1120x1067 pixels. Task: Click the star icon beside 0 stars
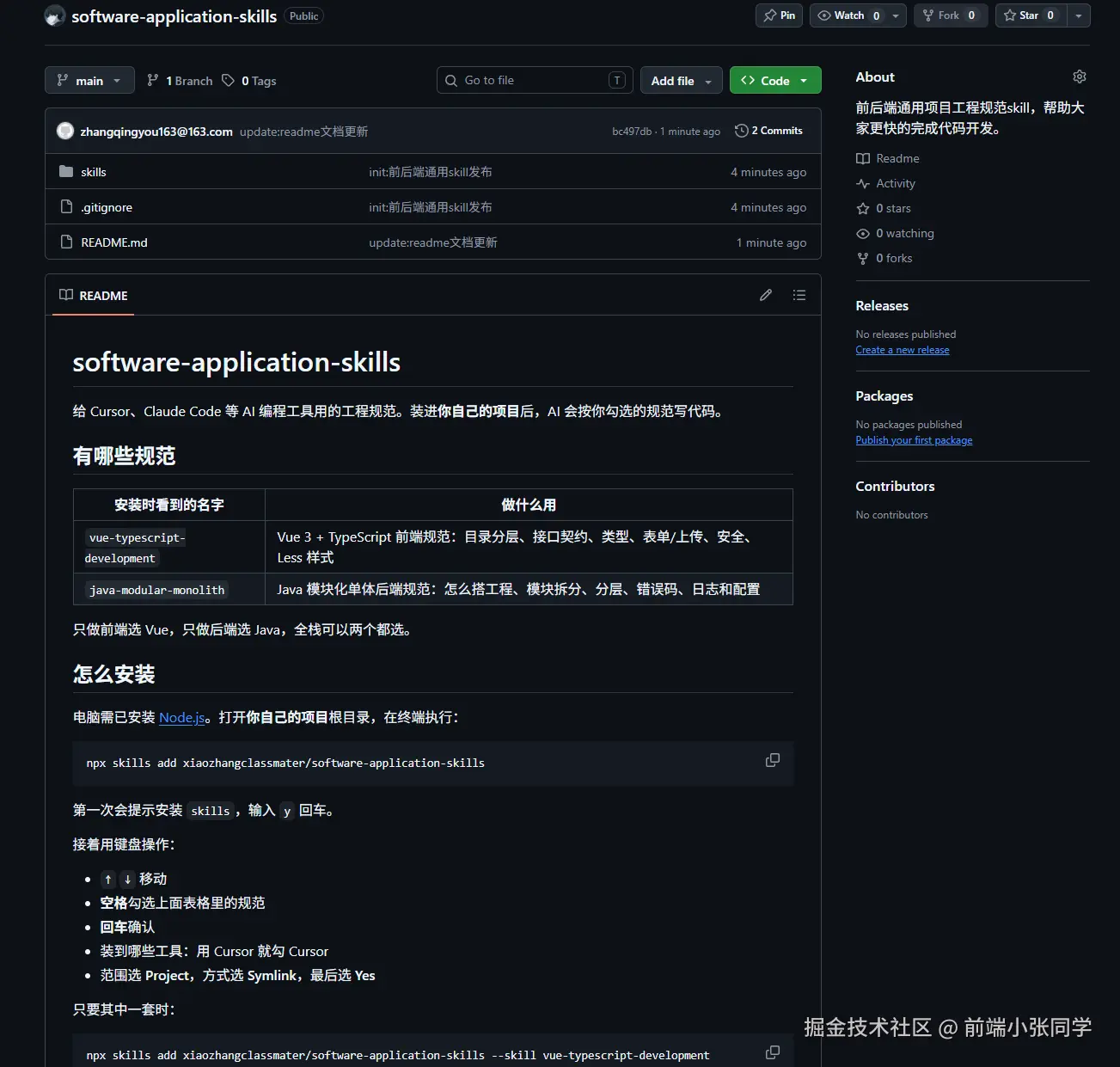tap(863, 208)
